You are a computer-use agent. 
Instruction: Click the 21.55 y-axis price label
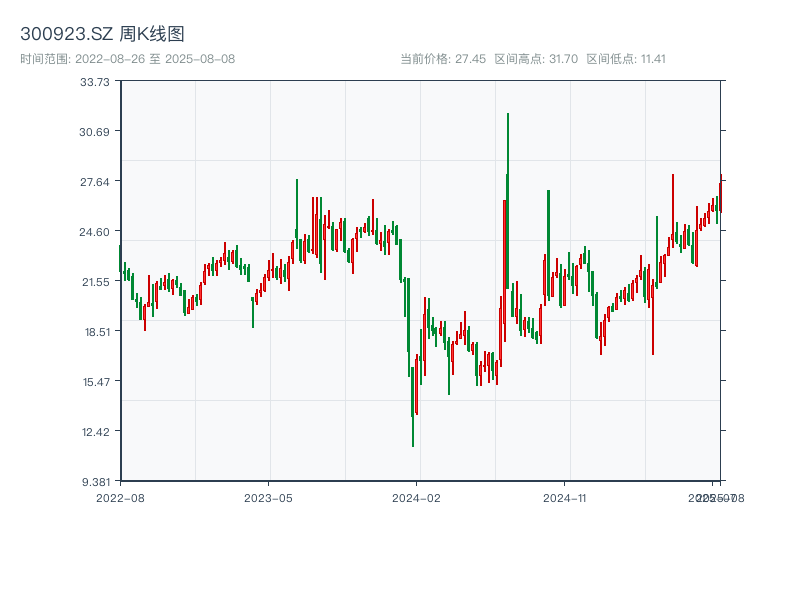pos(95,282)
